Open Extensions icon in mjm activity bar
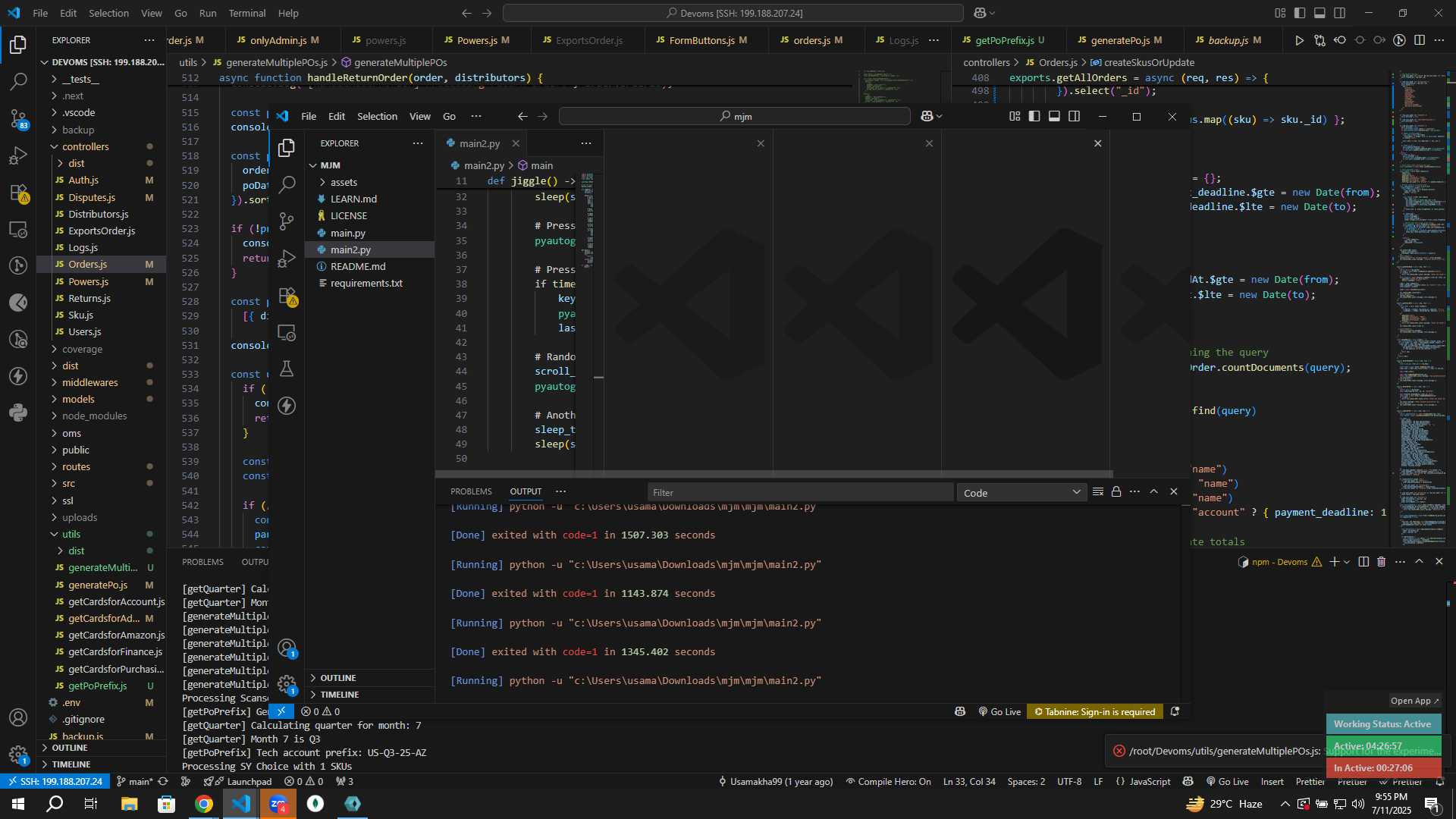1456x819 pixels. tap(287, 296)
